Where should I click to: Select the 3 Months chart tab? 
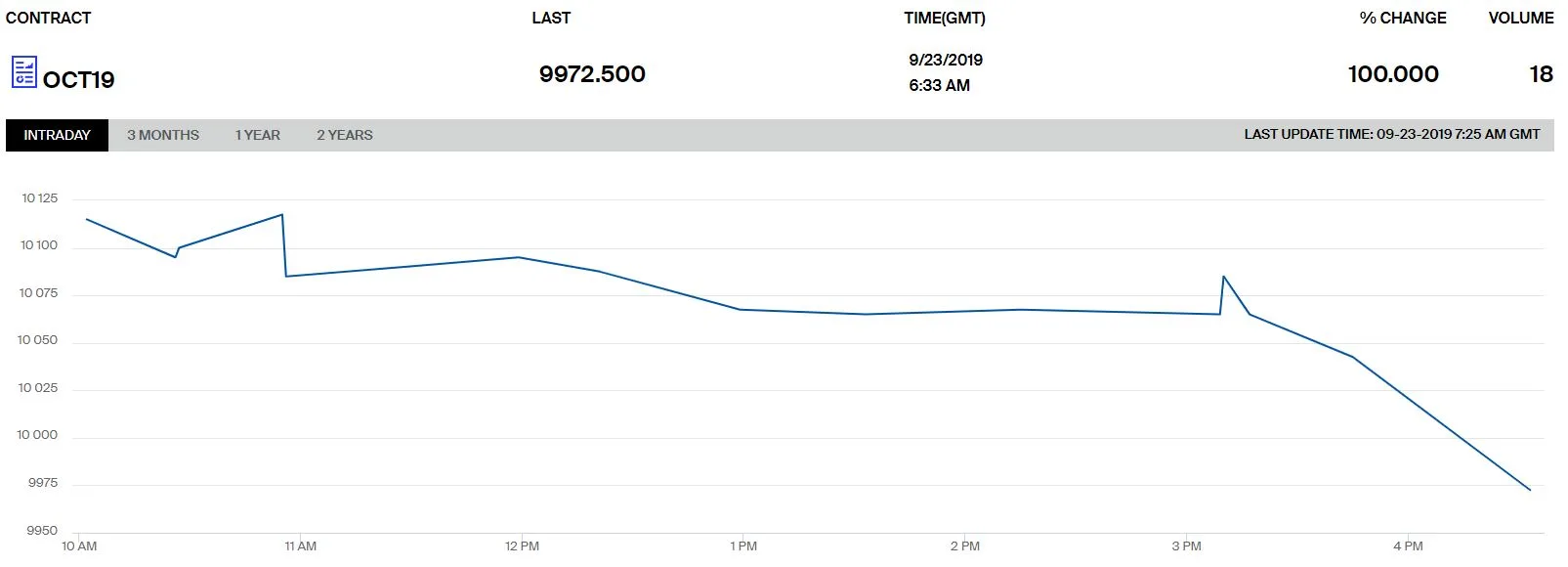pos(163,135)
